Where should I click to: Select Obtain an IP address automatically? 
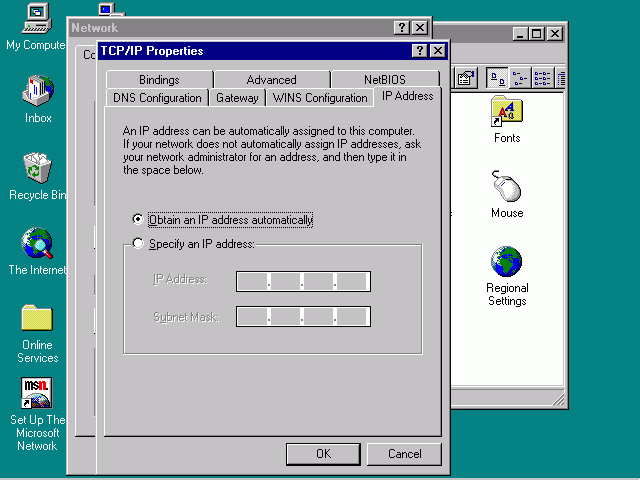coord(139,220)
